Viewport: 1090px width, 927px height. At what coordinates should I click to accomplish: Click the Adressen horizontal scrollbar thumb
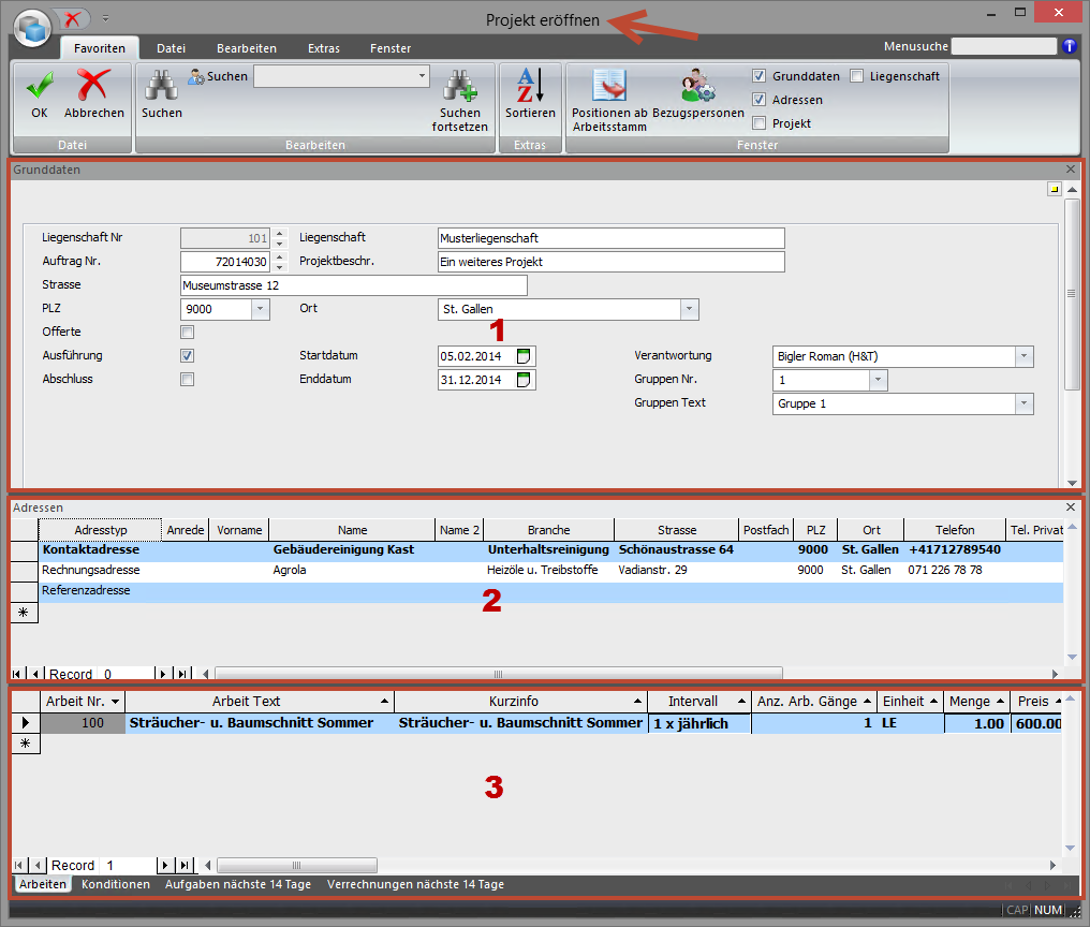pos(498,673)
